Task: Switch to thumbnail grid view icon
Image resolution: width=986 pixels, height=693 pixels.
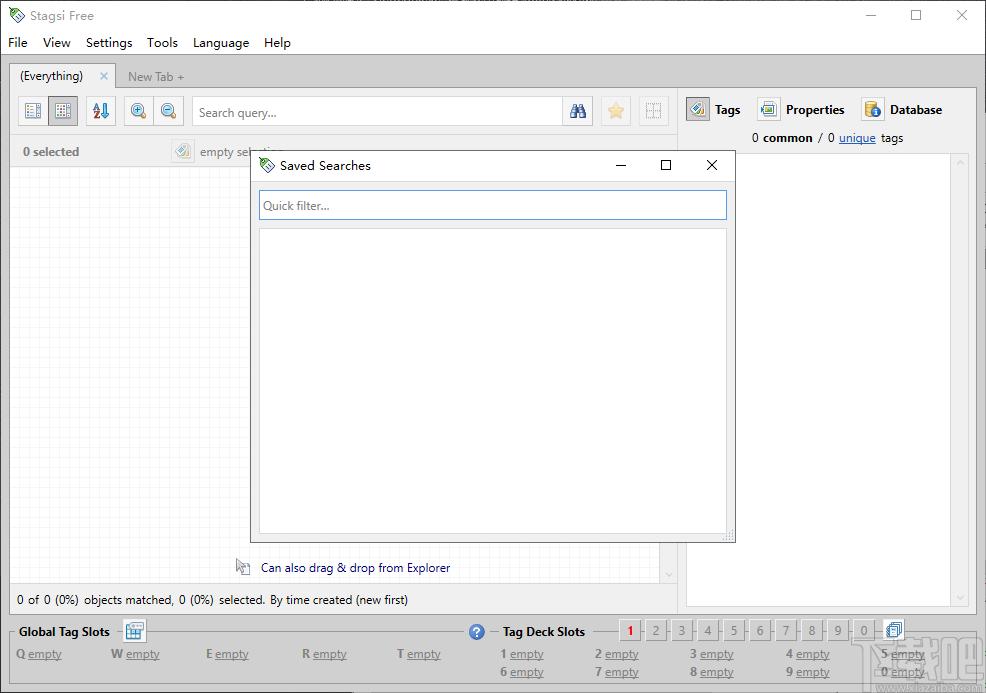Action: click(63, 111)
